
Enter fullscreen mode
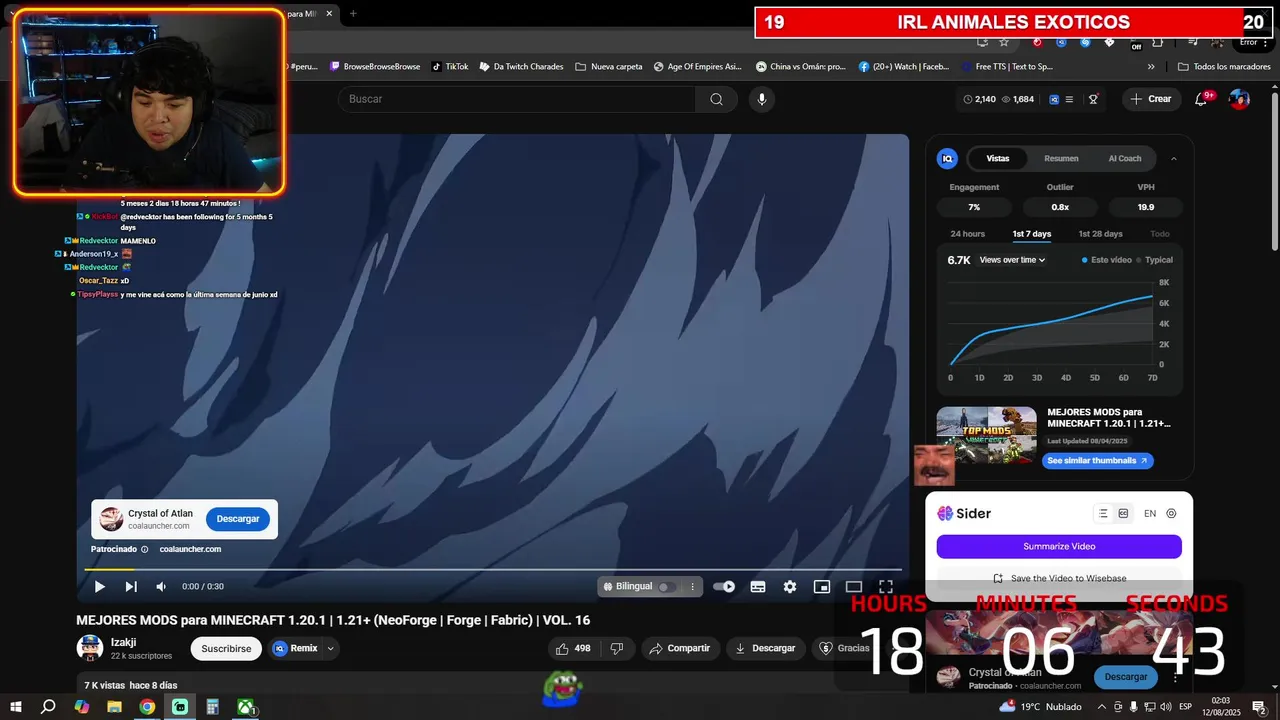coord(886,587)
